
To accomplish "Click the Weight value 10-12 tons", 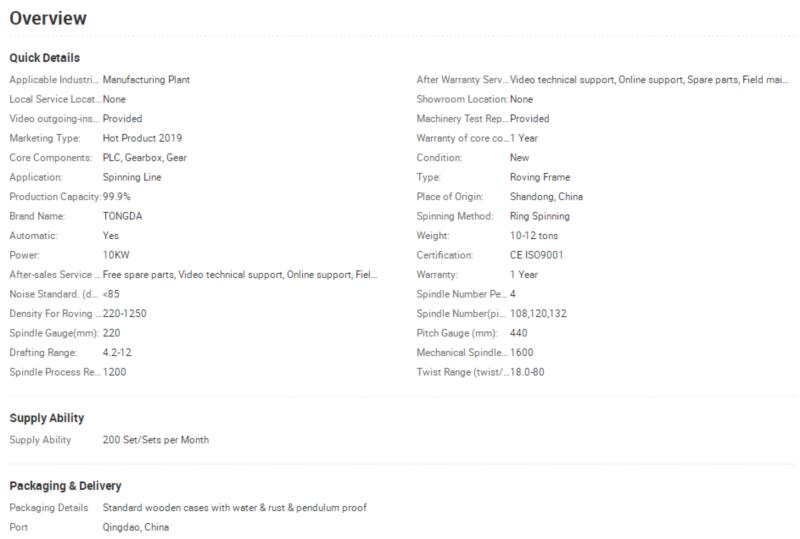I will point(534,235).
